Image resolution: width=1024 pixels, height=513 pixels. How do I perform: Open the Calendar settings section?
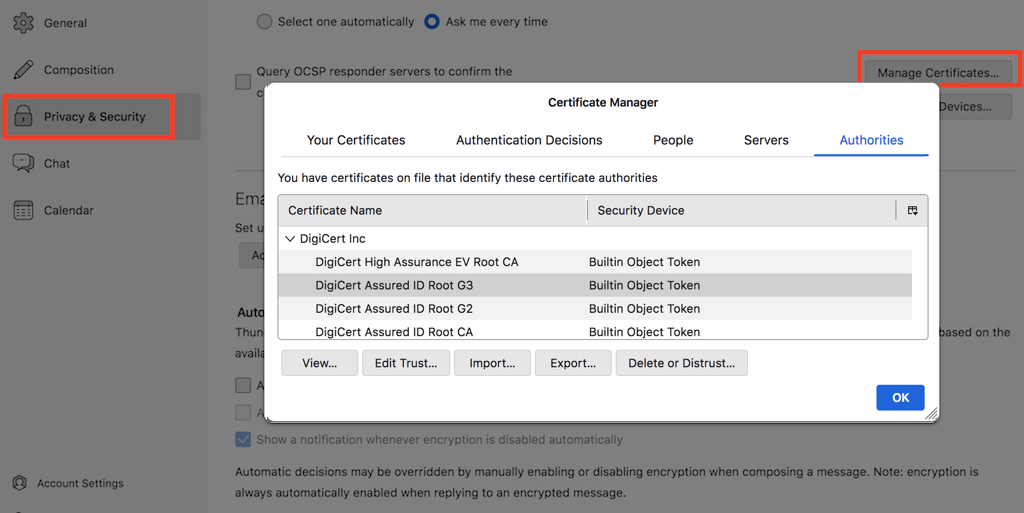click(x=69, y=210)
